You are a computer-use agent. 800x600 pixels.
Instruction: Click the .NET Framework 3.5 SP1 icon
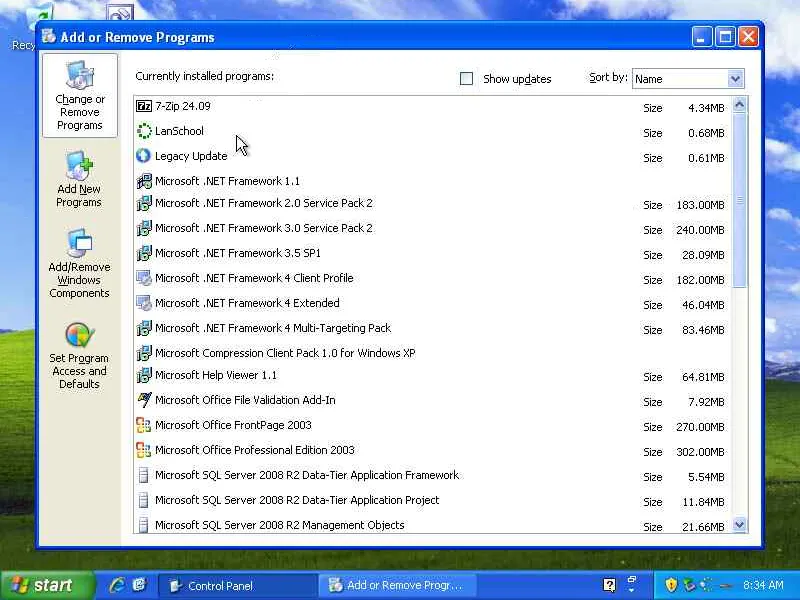pos(144,253)
